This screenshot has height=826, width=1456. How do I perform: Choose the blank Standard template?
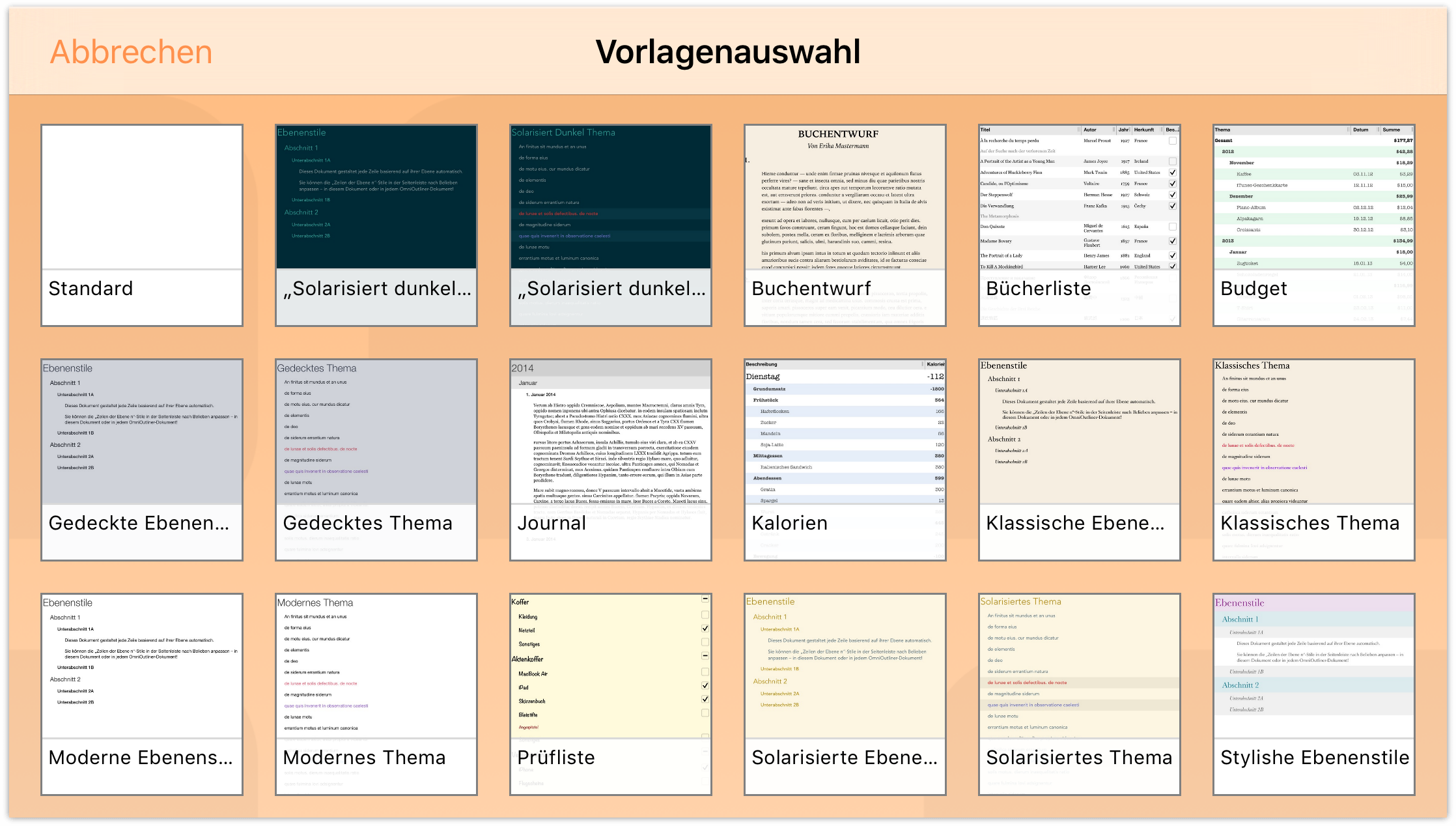(142, 225)
